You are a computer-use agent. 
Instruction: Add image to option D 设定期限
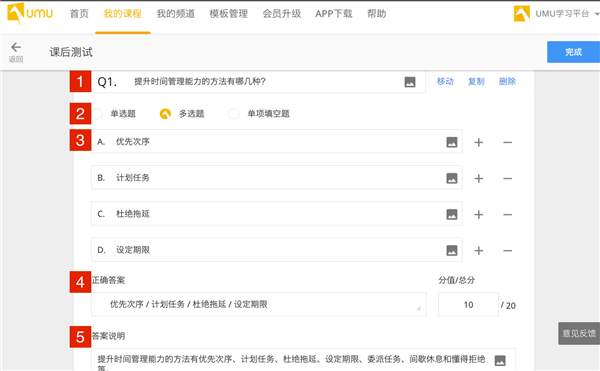pos(452,251)
